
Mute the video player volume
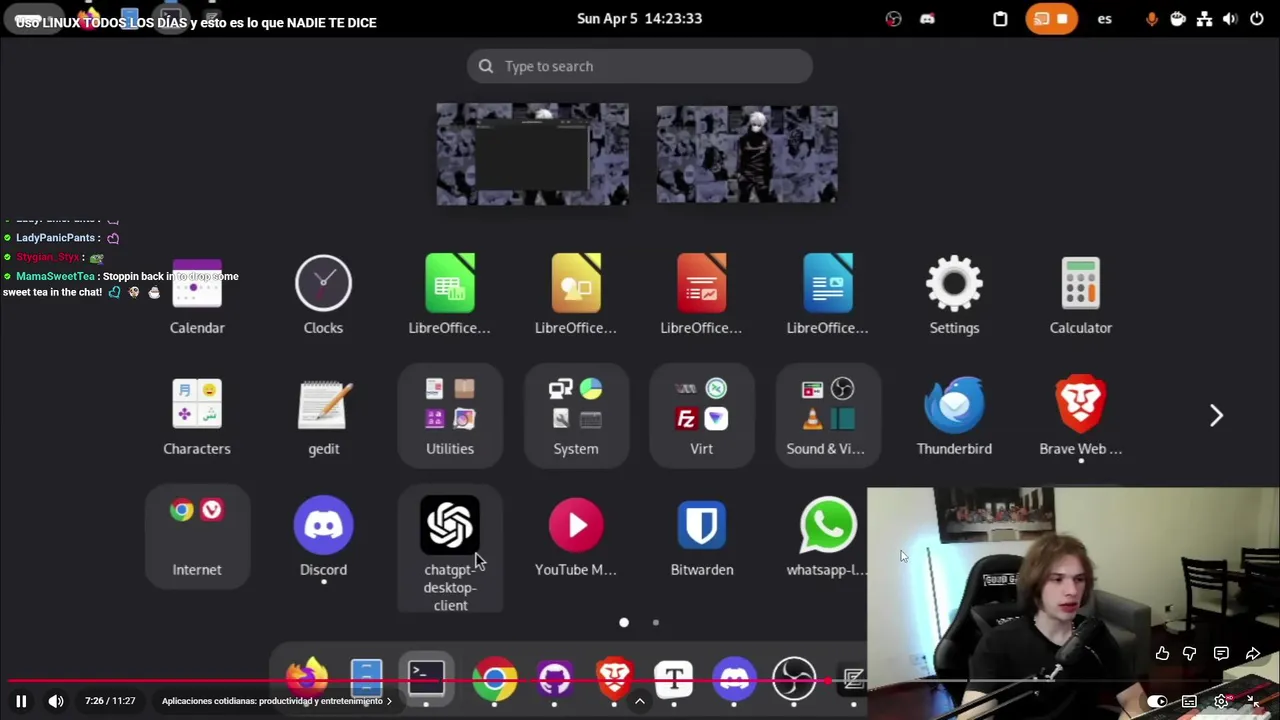56,701
